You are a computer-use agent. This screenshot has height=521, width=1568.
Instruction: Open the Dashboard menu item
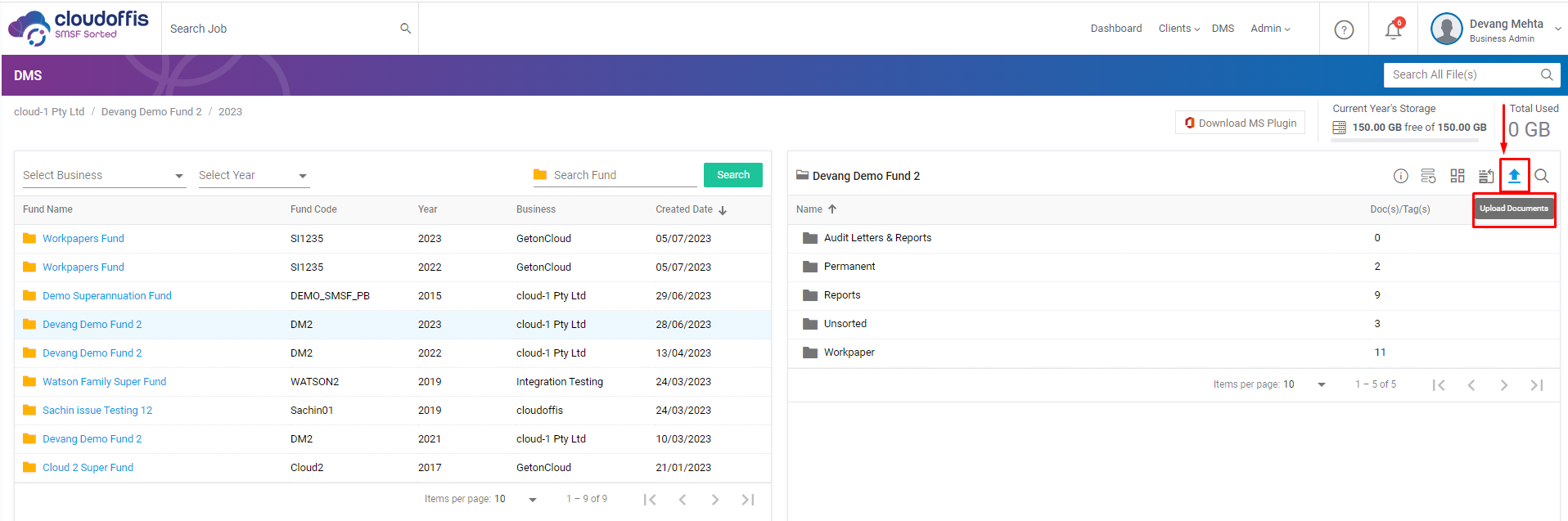1116,29
